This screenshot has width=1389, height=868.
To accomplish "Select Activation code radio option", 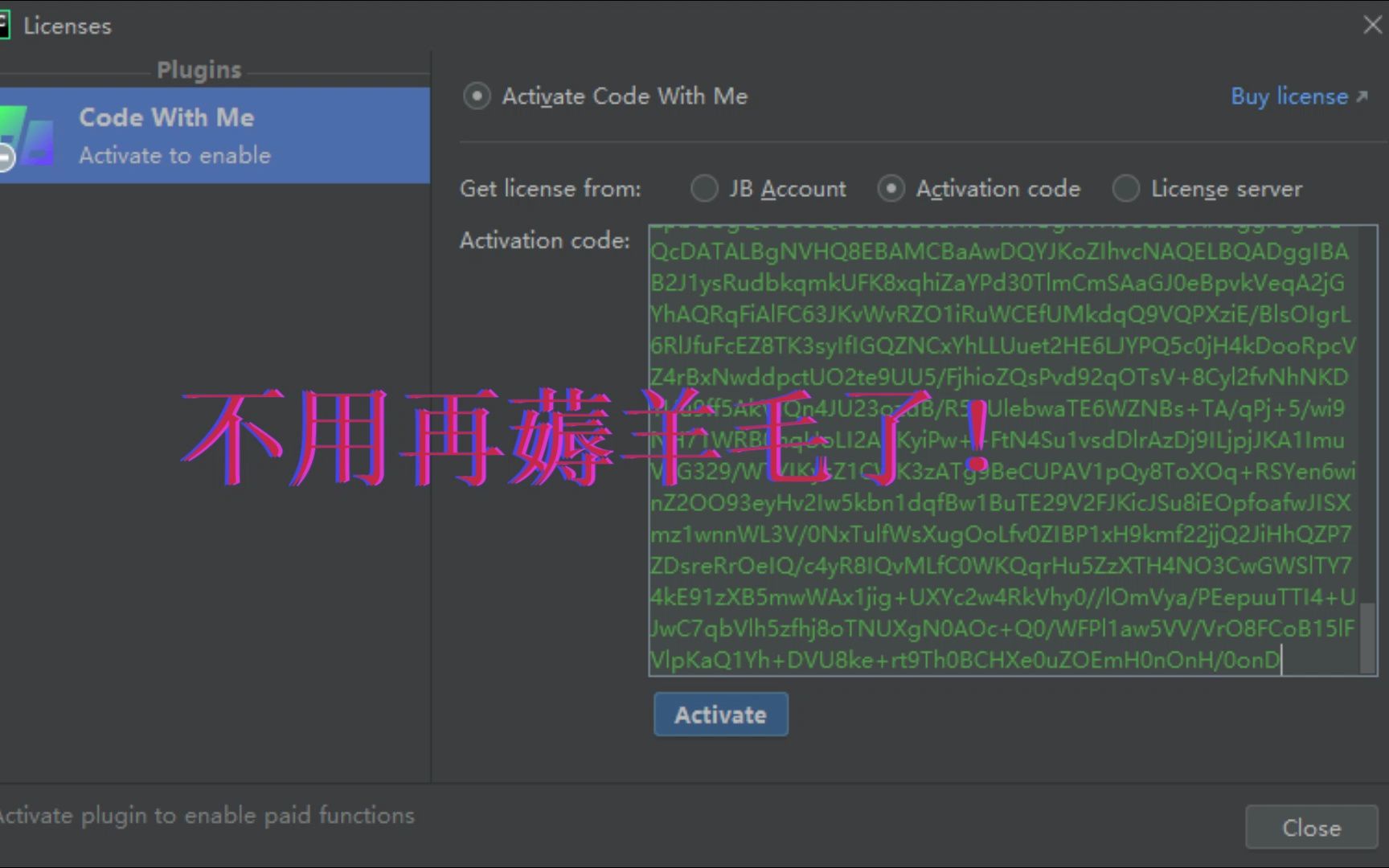I will 891,189.
